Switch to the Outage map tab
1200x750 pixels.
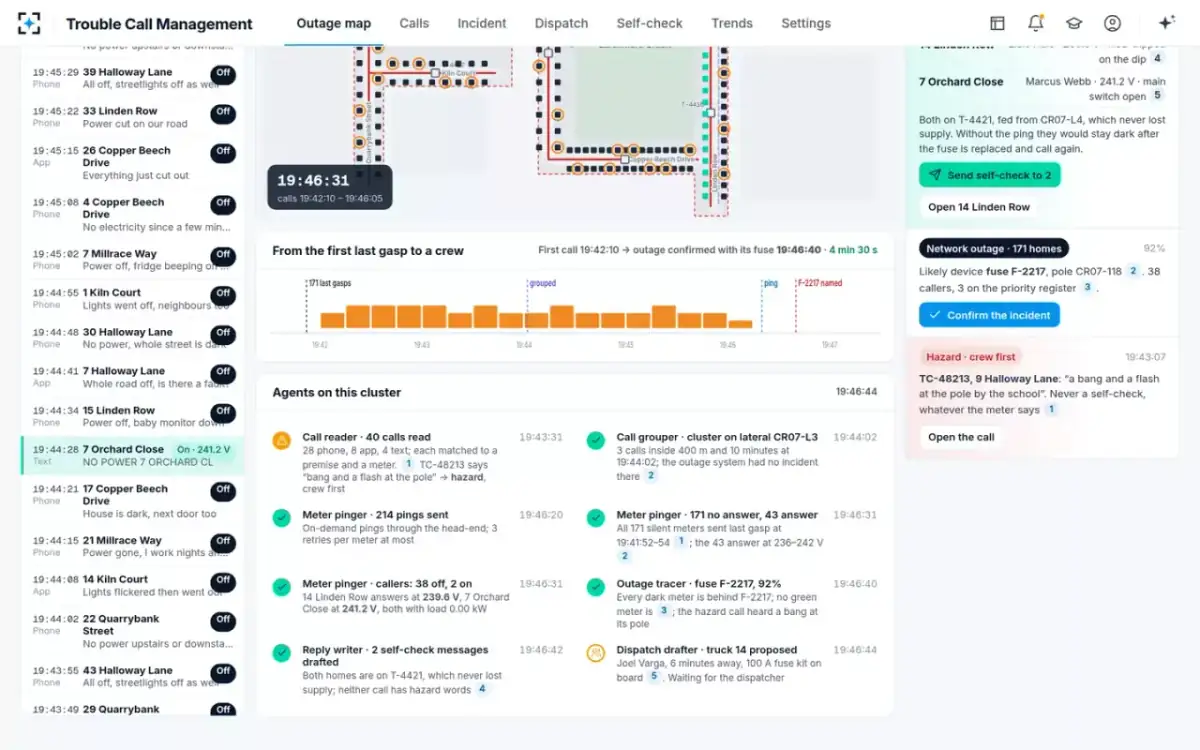(x=334, y=23)
